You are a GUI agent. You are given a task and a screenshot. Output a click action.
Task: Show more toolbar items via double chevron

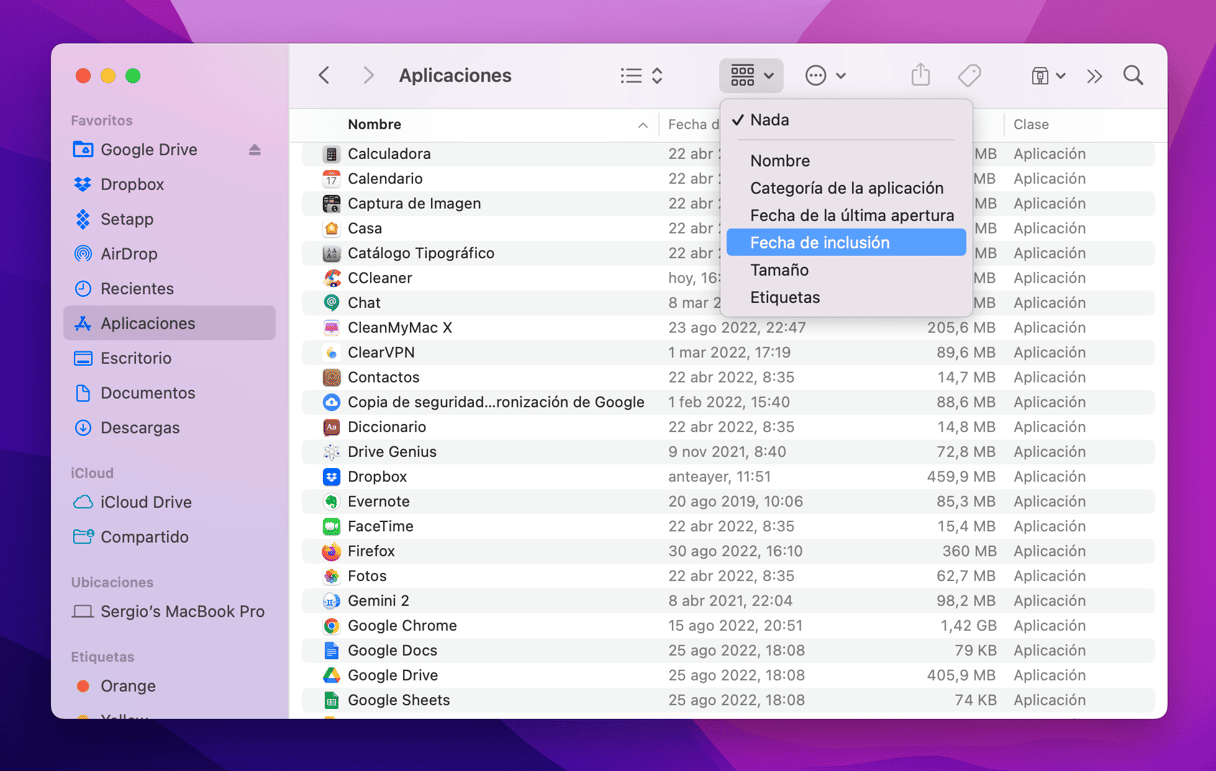1095,76
